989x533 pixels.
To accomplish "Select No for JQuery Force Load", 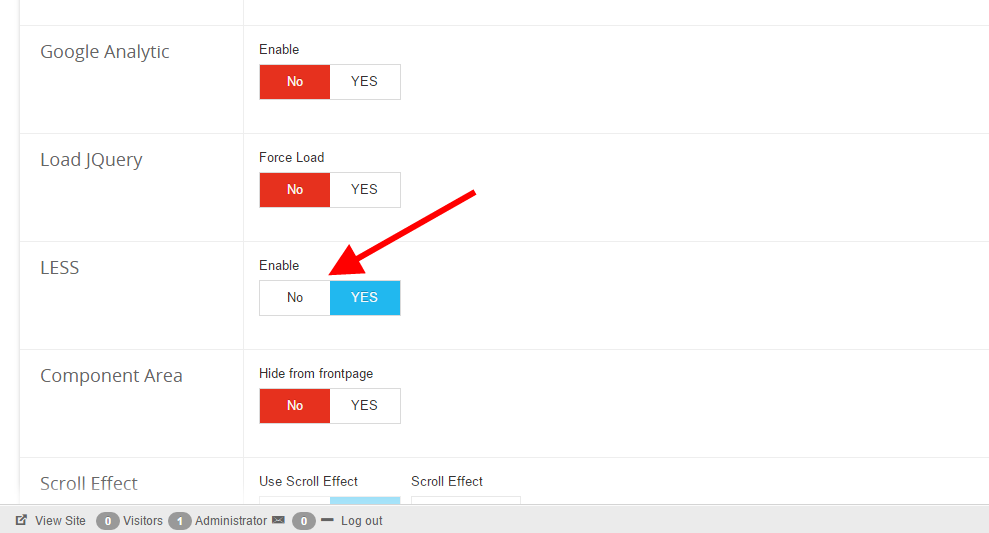I will tap(295, 190).
